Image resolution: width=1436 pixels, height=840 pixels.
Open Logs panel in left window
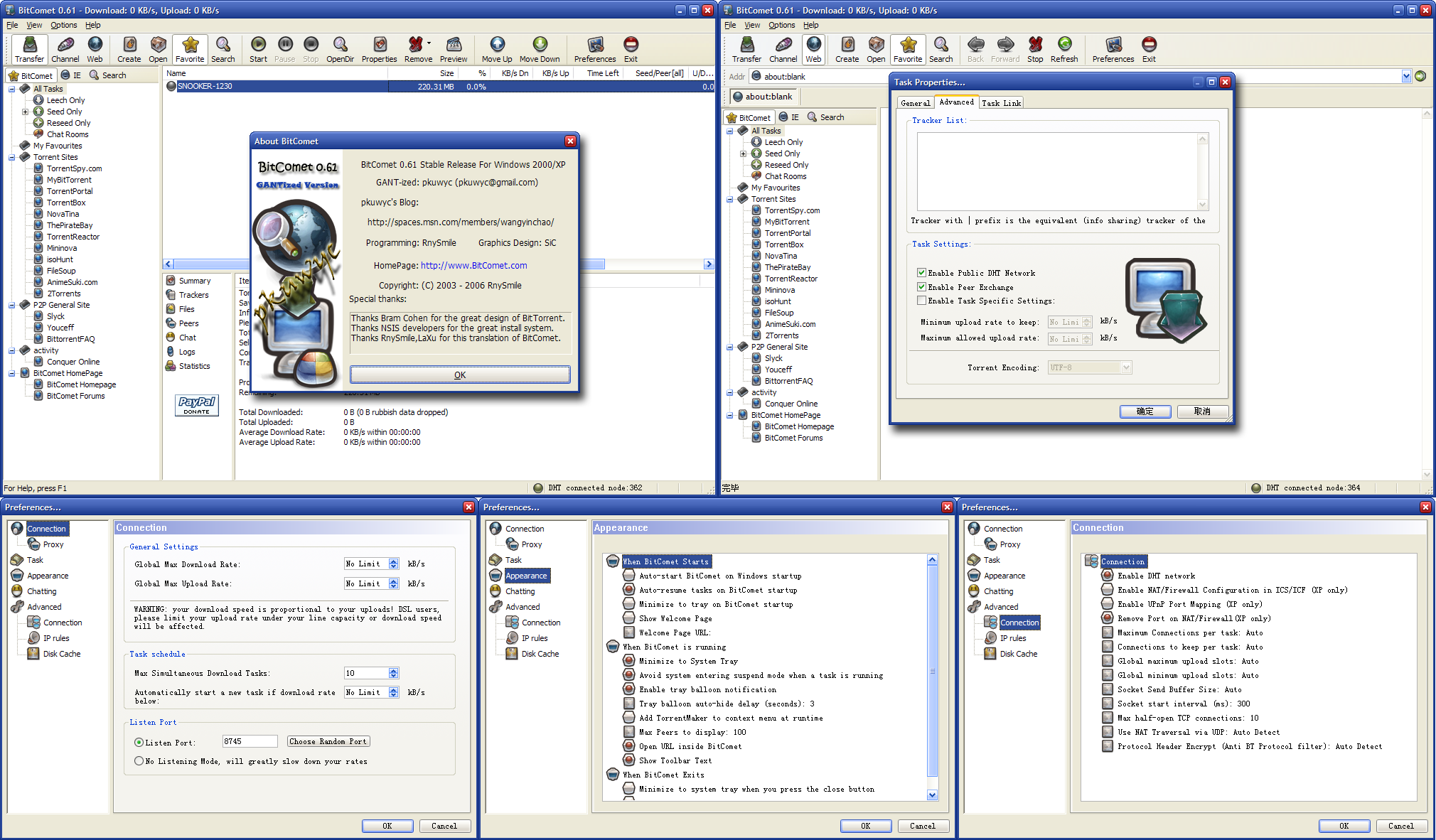181,352
